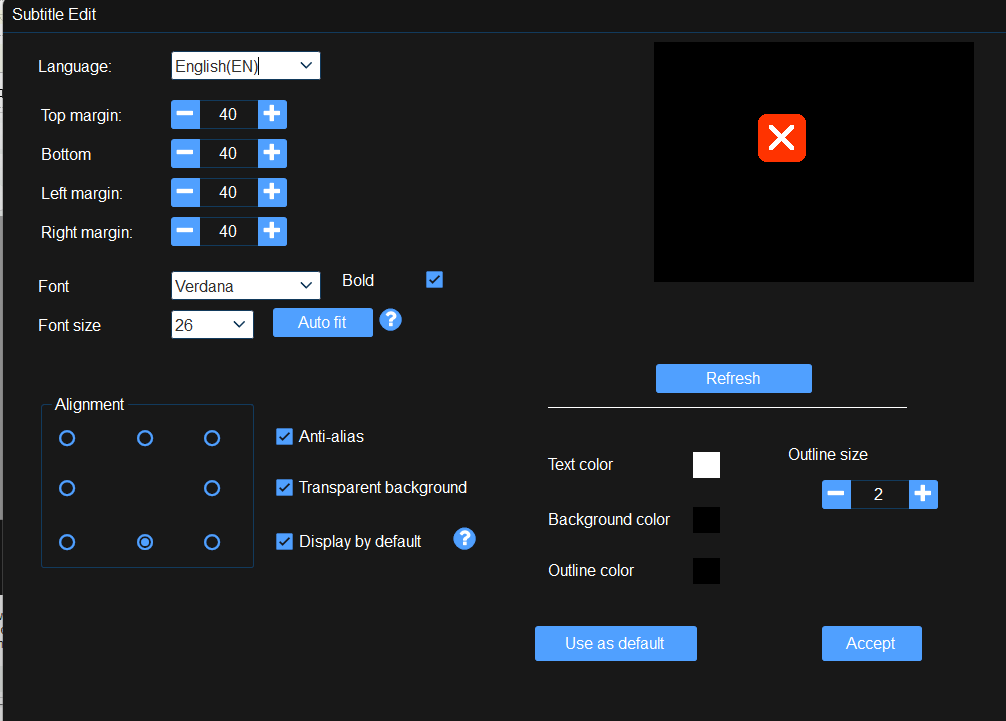Uncheck the Bold checkbox
This screenshot has height=721, width=1006.
pos(434,280)
